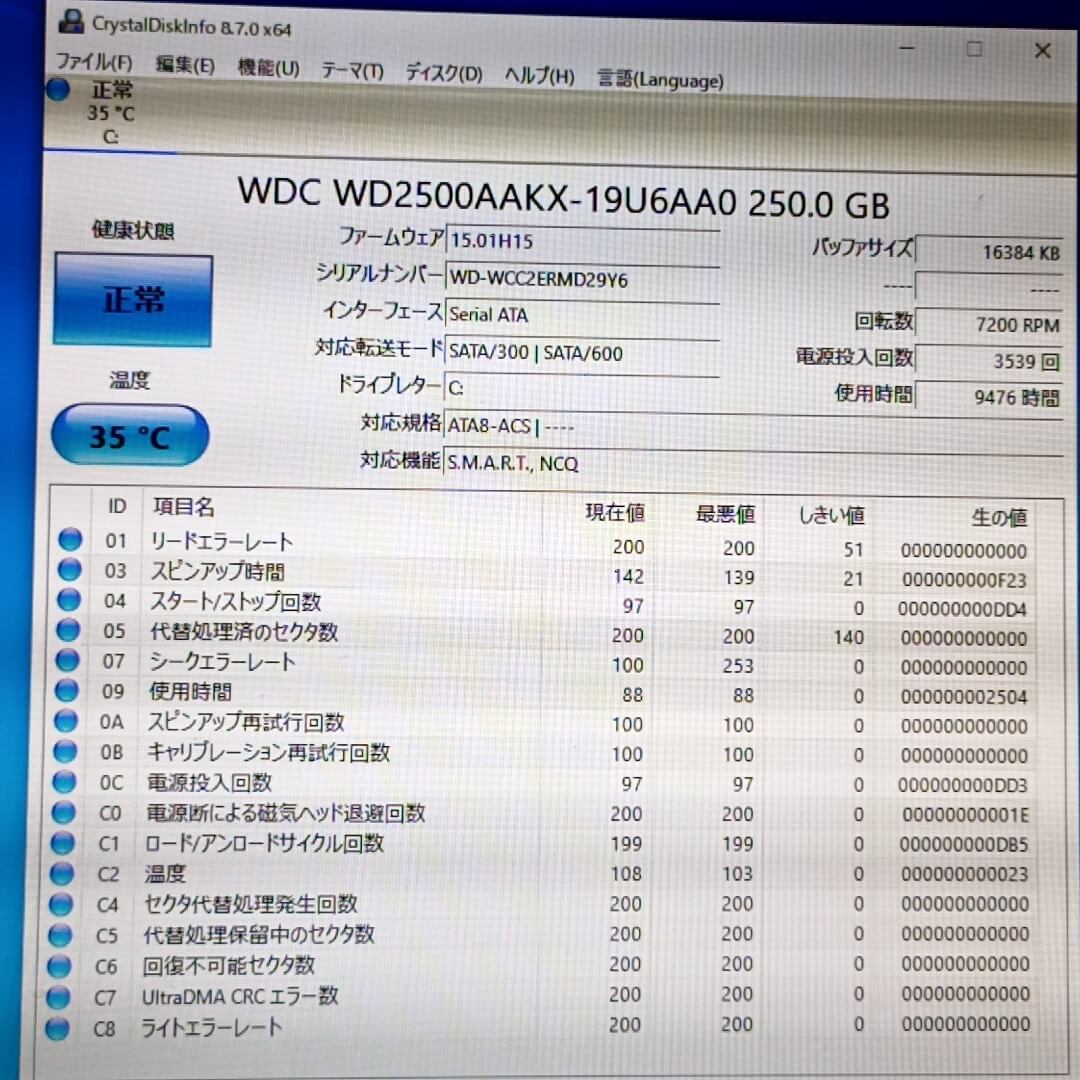Open the 編集(E) menu
The width and height of the screenshot is (1080, 1080).
tap(185, 65)
